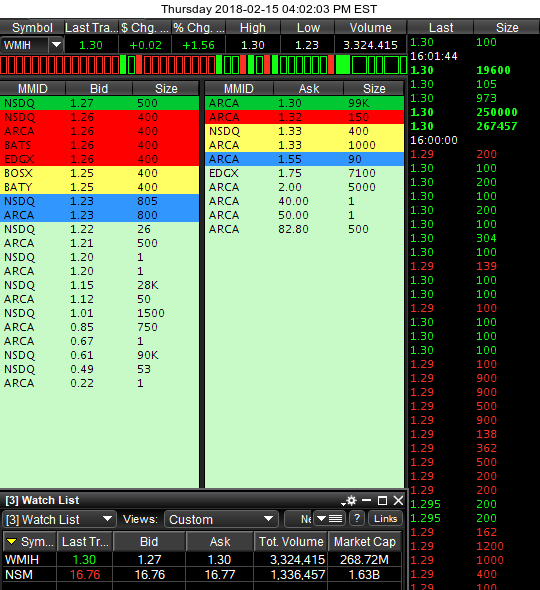Image resolution: width=540 pixels, height=590 pixels.
Task: Click the 1.63B market cap cell
Action: pyautogui.click(x=364, y=575)
